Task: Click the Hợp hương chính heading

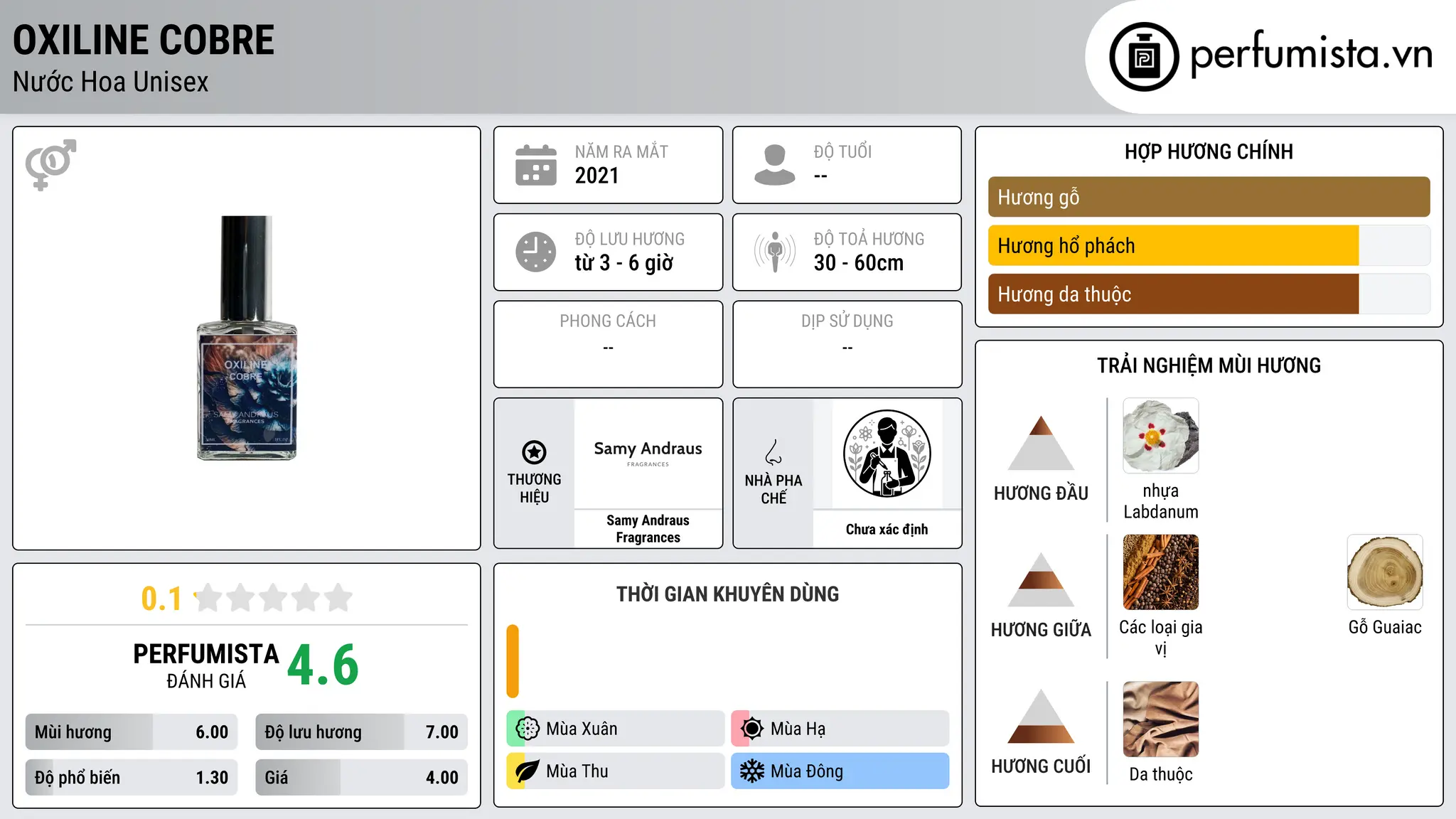Action: (1209, 151)
